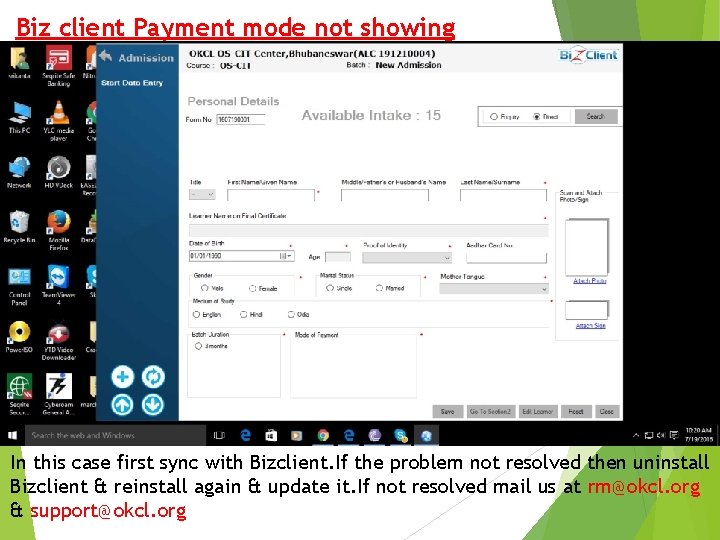The width and height of the screenshot is (720, 540).
Task: Click the First Name input field
Action: coord(271,195)
